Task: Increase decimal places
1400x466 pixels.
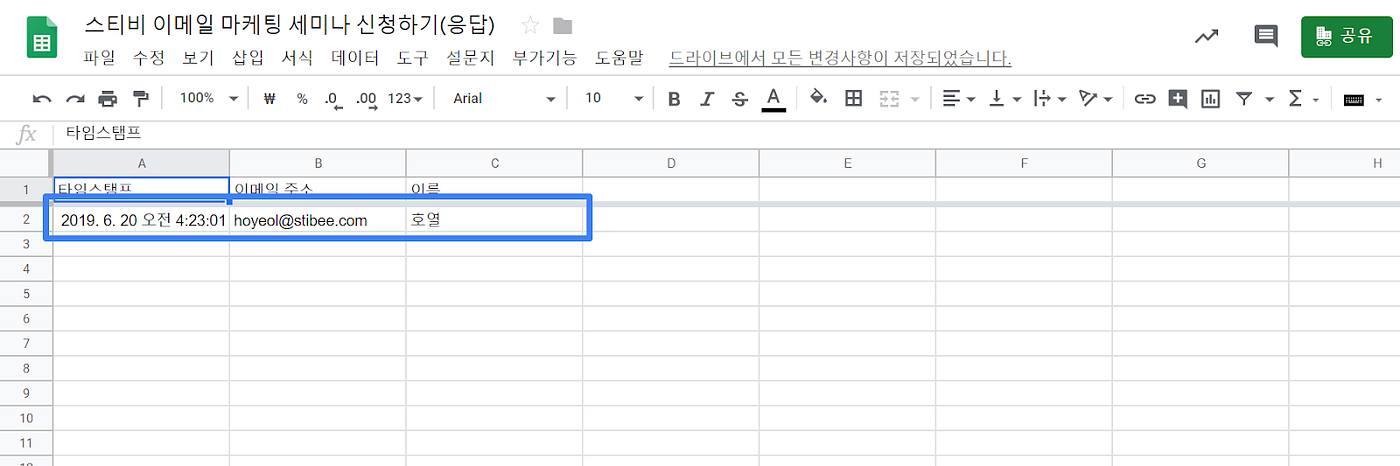Action: [x=366, y=98]
